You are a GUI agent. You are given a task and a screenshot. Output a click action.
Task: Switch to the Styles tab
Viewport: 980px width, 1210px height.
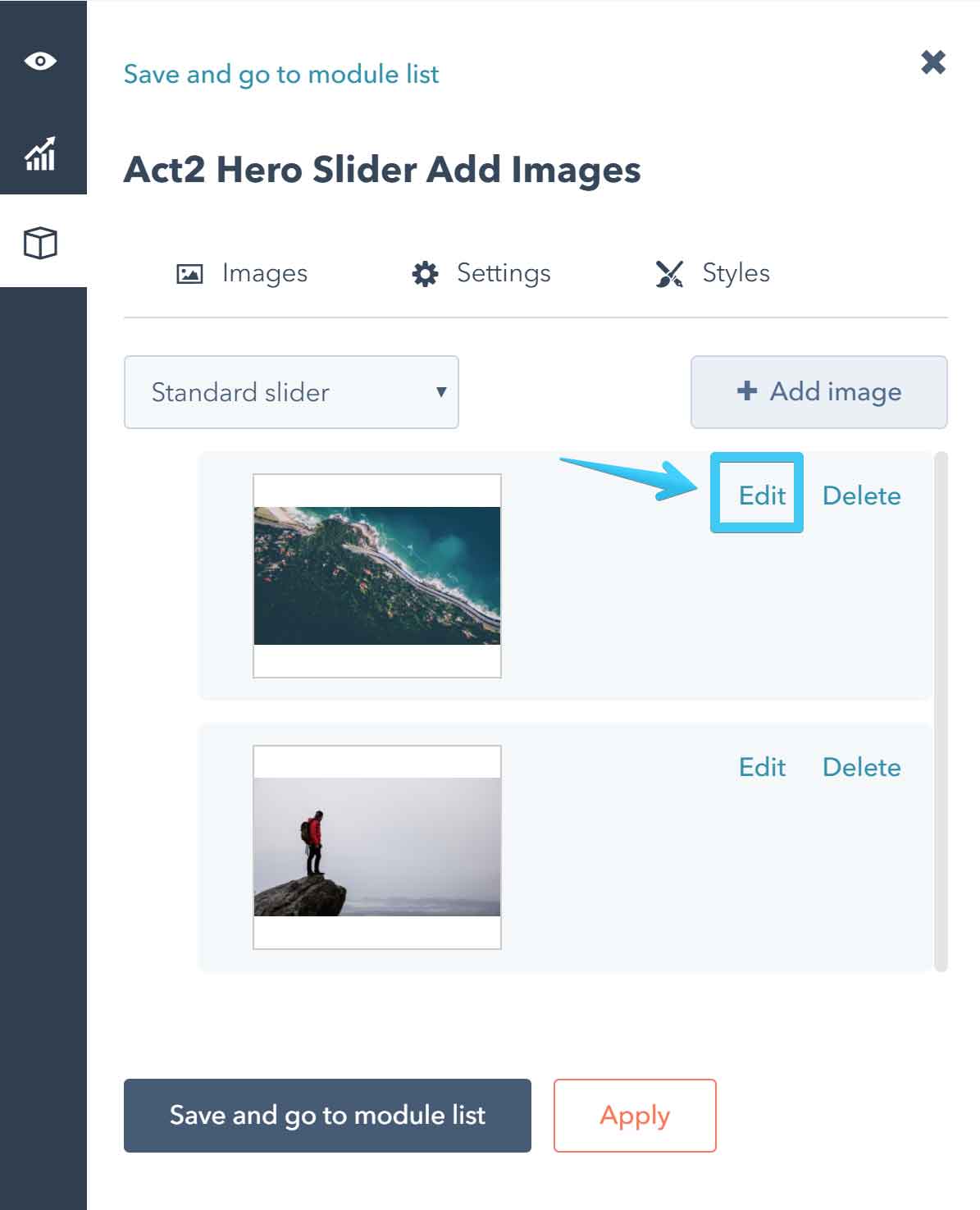[x=736, y=273]
